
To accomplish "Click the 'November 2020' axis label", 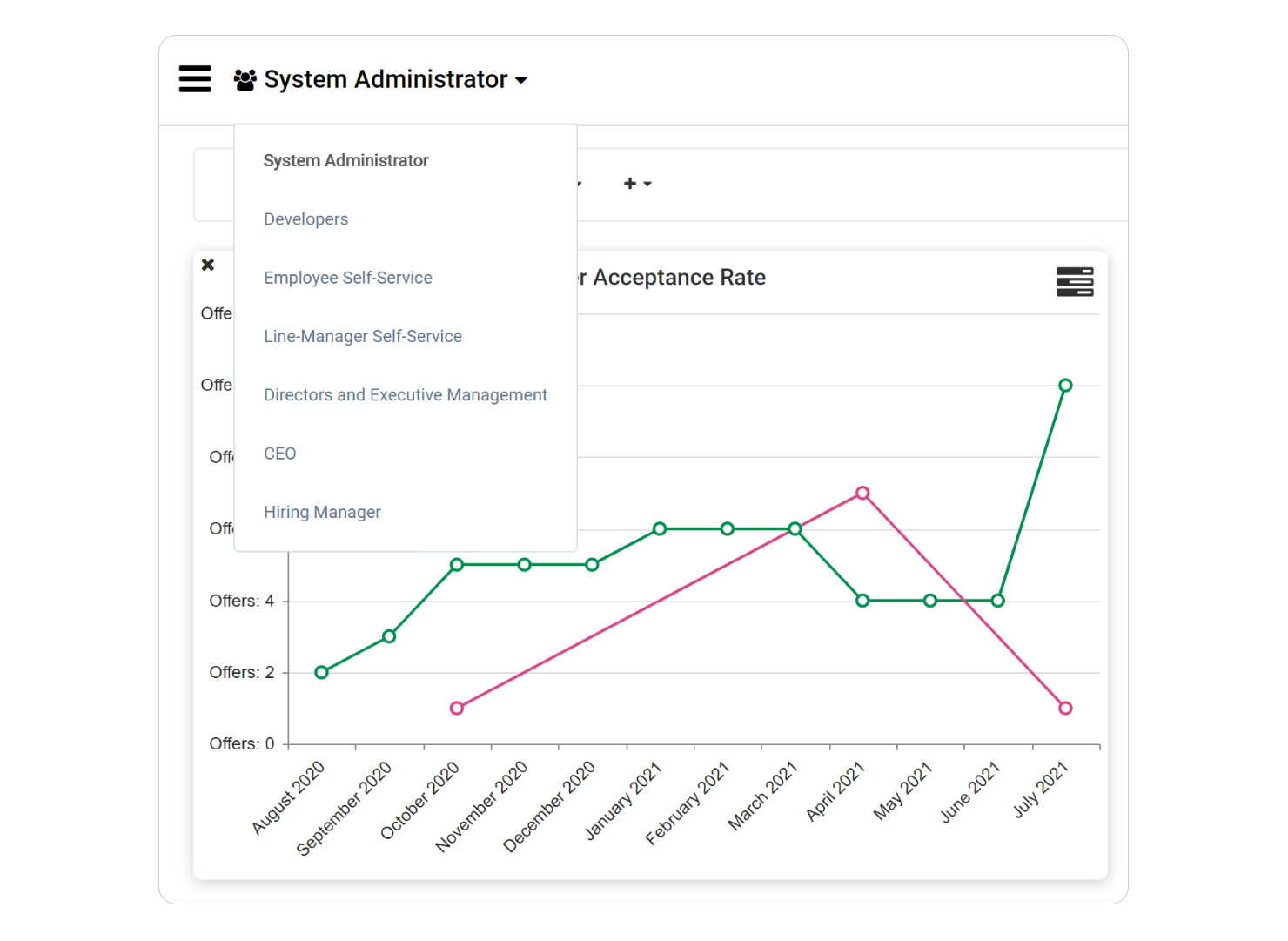I will tap(481, 806).
